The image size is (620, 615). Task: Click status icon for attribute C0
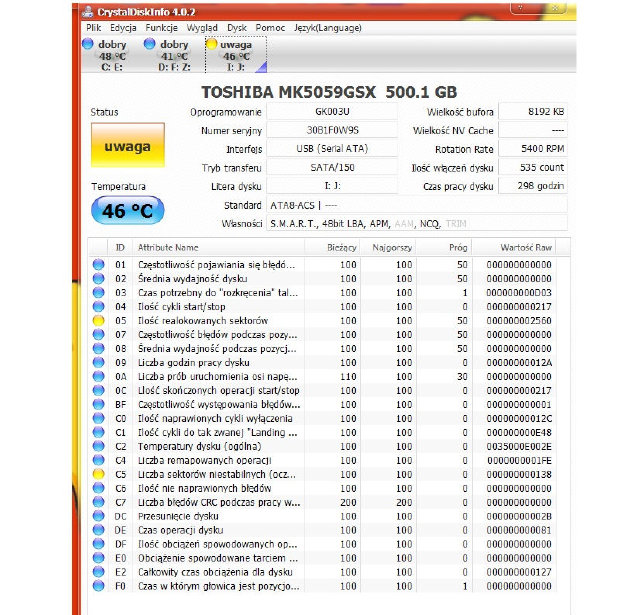point(98,418)
